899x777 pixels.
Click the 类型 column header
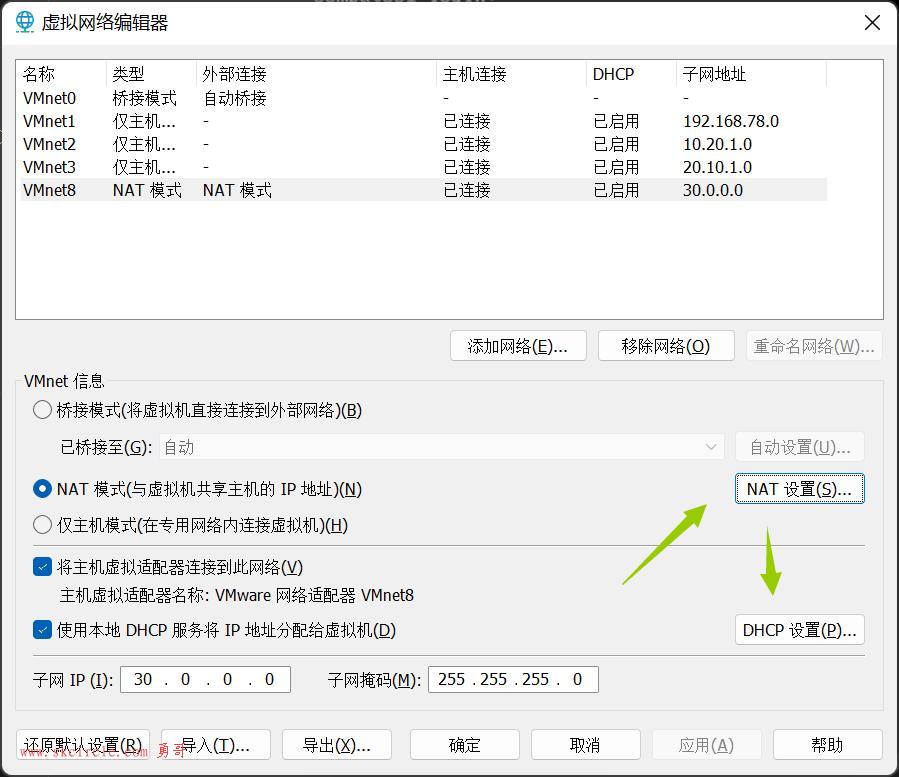click(151, 74)
